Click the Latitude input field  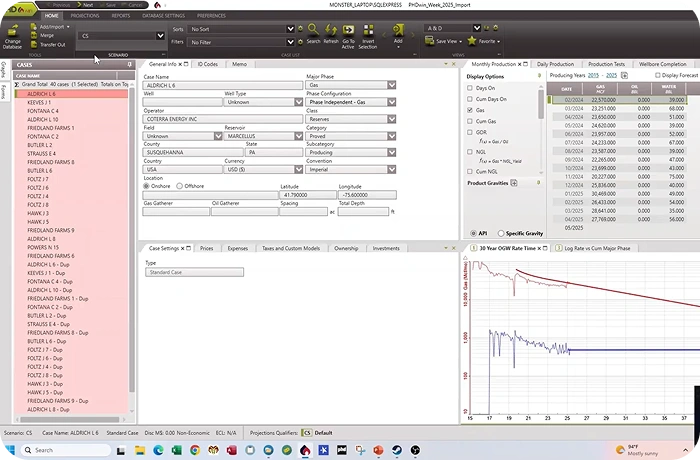click(x=307, y=194)
